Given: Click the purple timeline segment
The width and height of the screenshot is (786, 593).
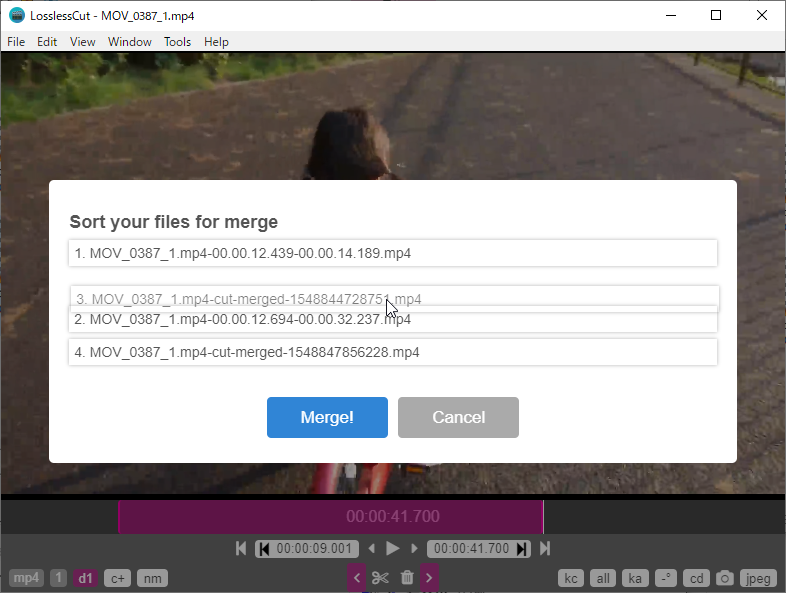Looking at the screenshot, I should (331, 517).
